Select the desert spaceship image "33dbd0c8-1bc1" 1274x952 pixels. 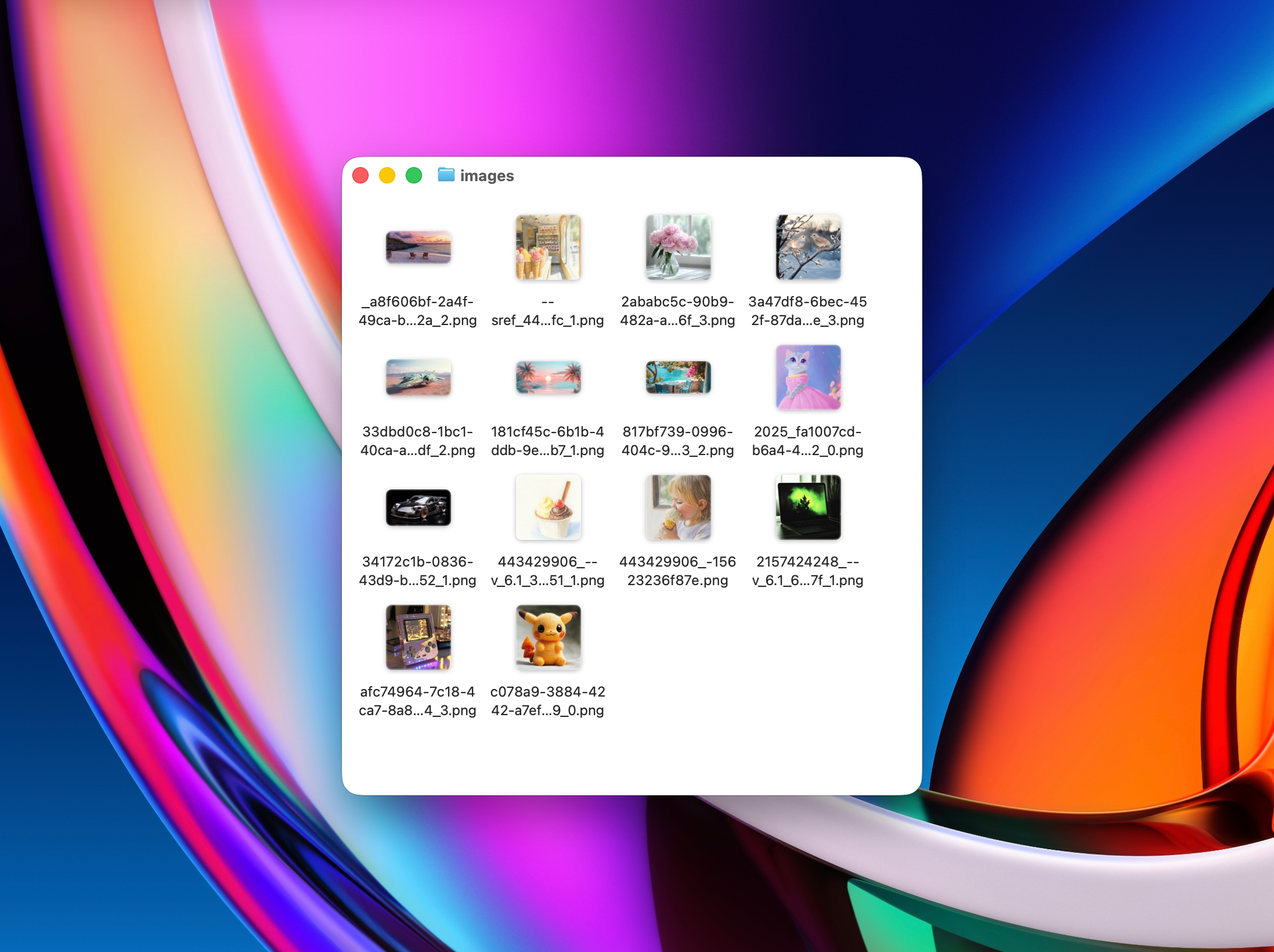pos(418,377)
